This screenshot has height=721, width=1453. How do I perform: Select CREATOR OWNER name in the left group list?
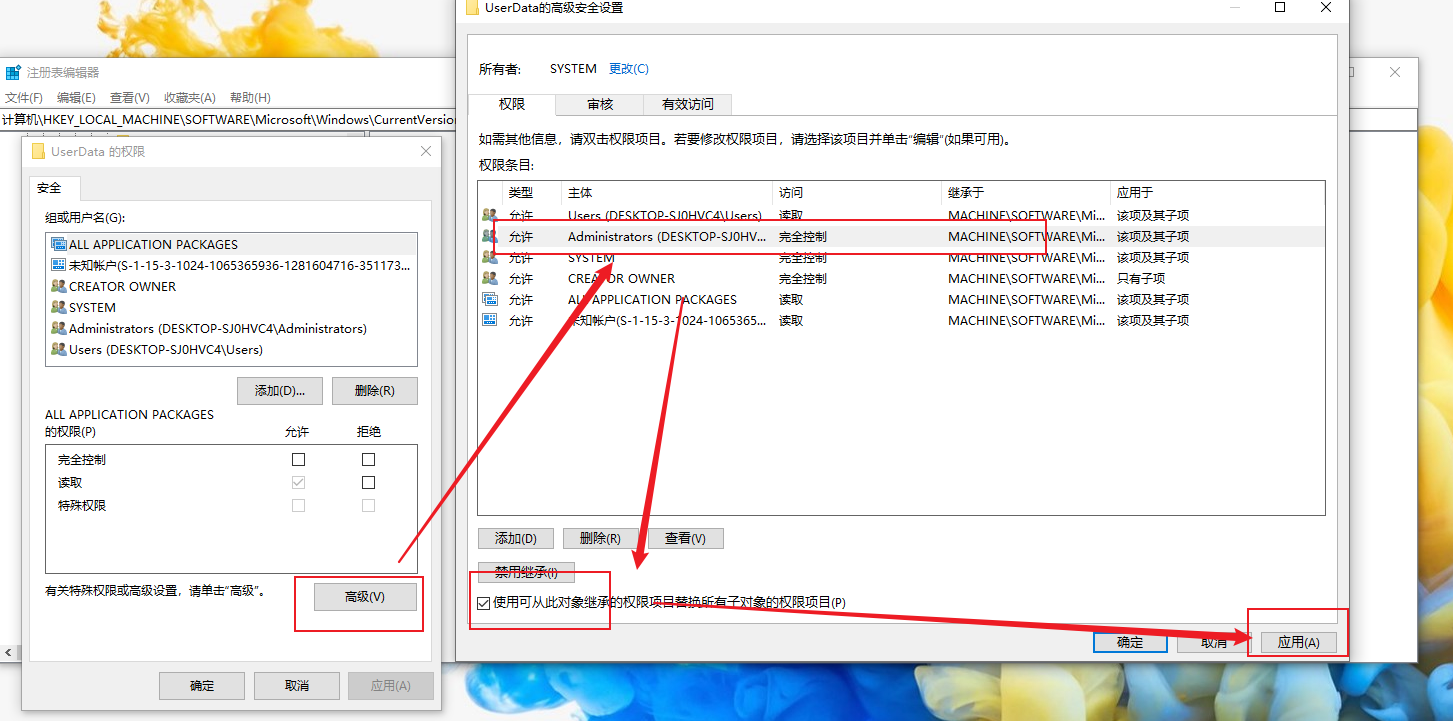[122, 286]
